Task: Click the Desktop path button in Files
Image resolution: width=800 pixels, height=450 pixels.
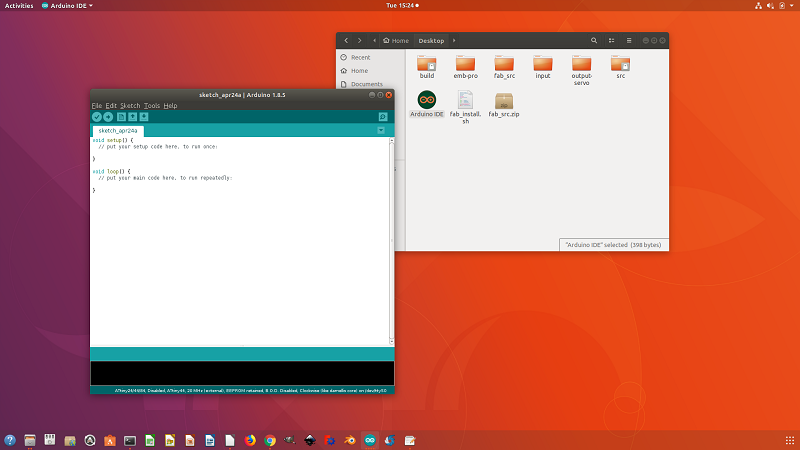Action: pos(431,40)
